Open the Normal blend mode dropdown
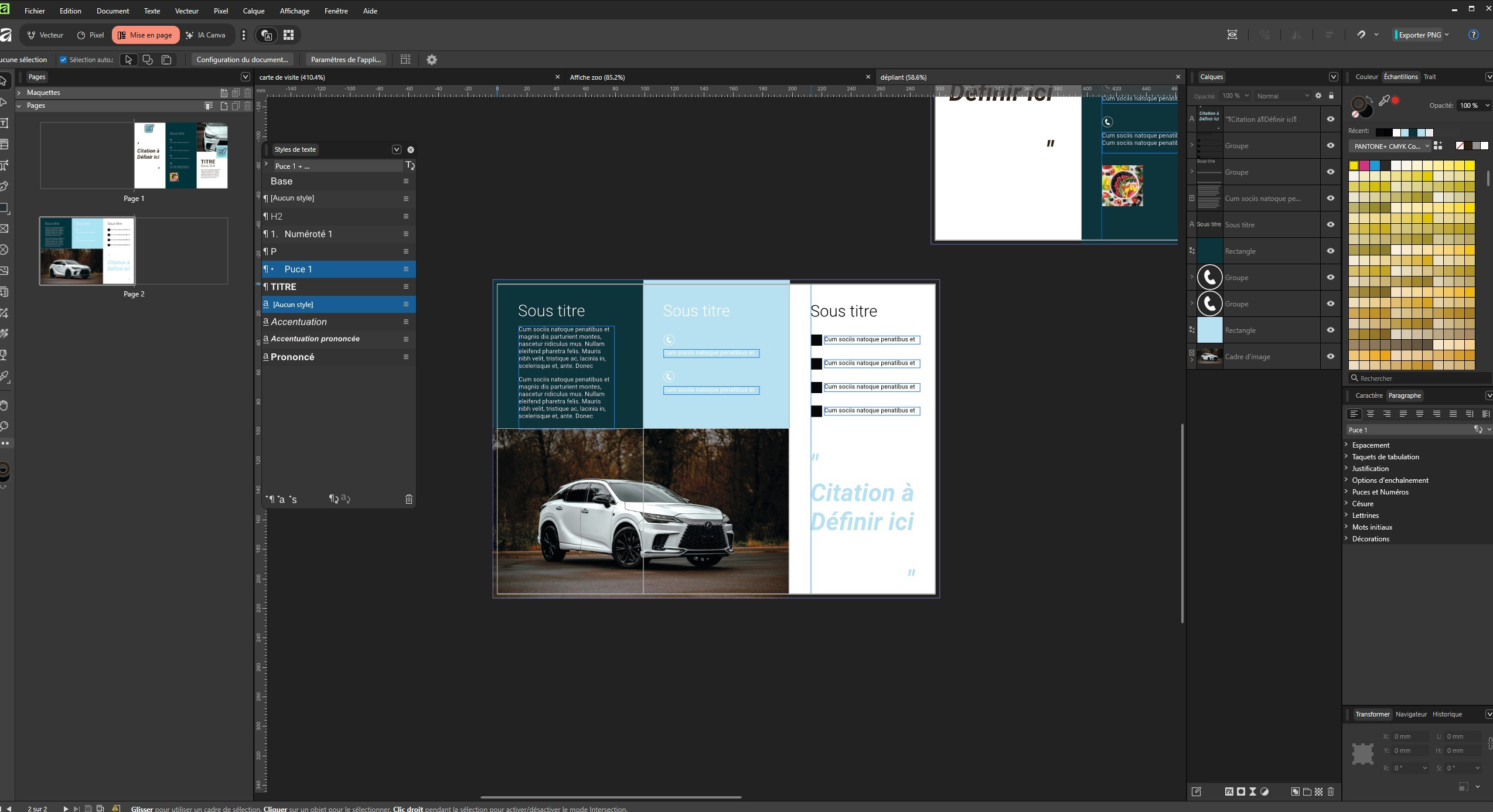Image resolution: width=1493 pixels, height=812 pixels. point(1282,96)
